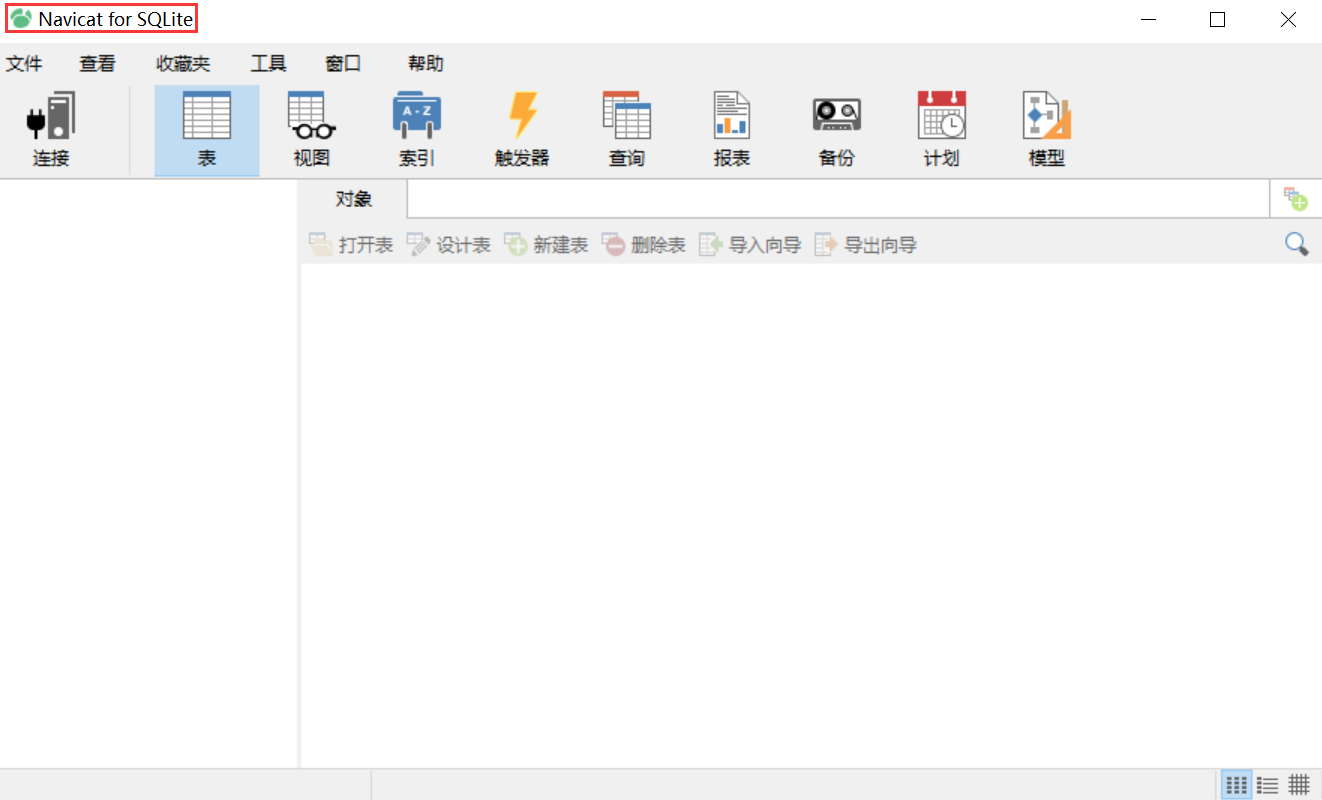Screen dimensions: 1322x800
Task: Toggle large icons view in status bar
Action: point(1236,784)
